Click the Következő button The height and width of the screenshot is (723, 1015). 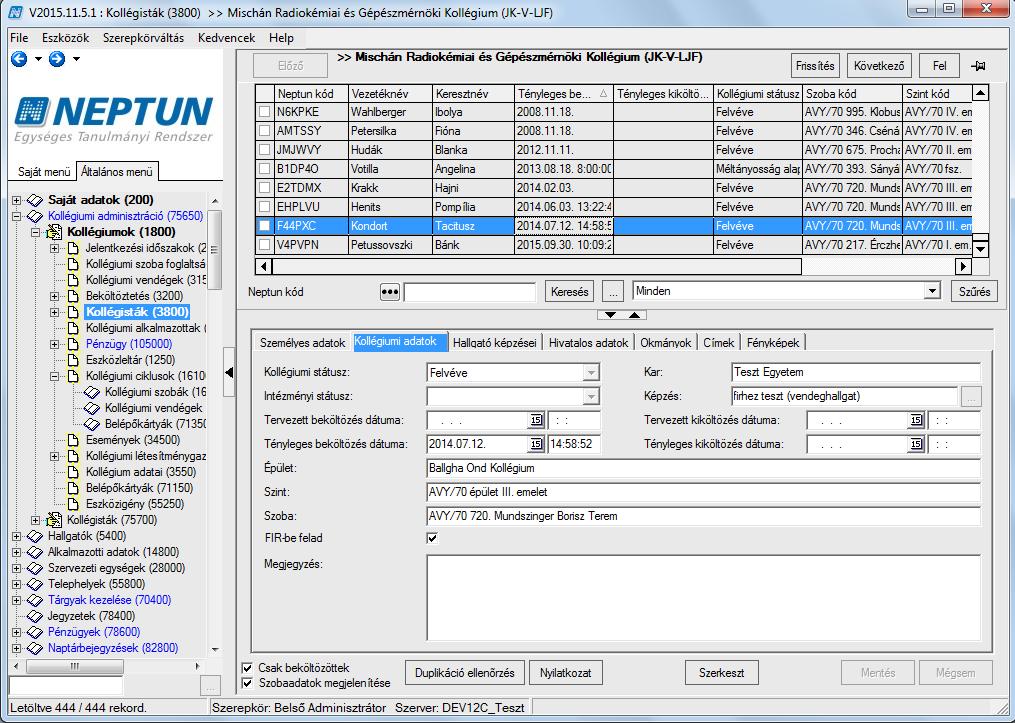click(x=879, y=66)
